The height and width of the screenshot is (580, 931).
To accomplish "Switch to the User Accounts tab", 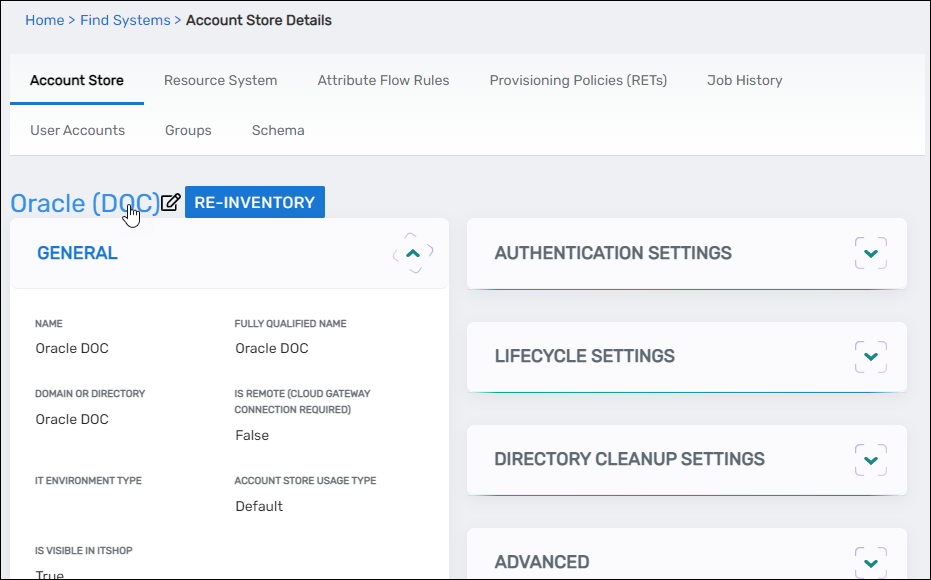I will click(77, 130).
